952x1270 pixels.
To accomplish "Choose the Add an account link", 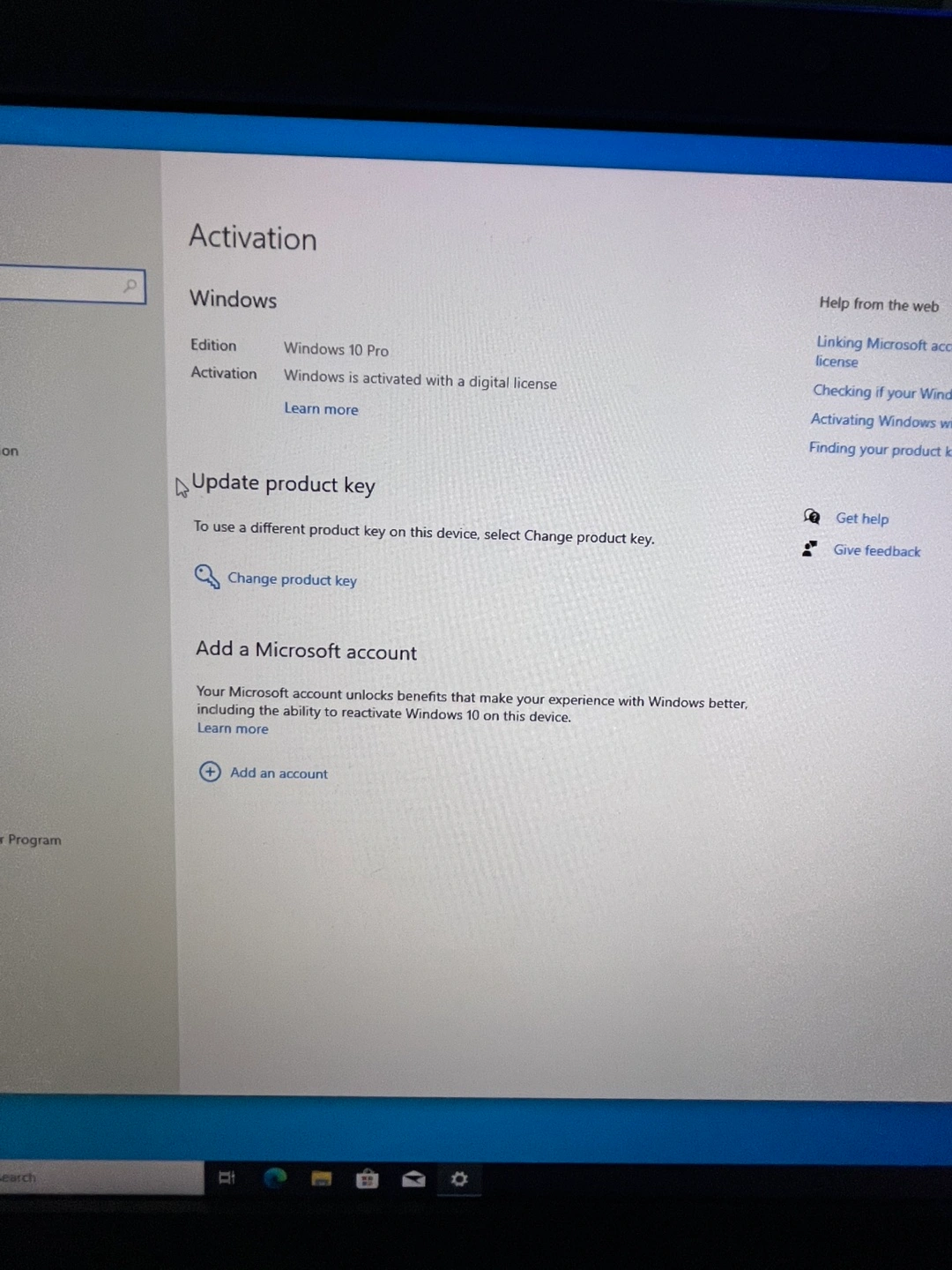I will click(279, 773).
